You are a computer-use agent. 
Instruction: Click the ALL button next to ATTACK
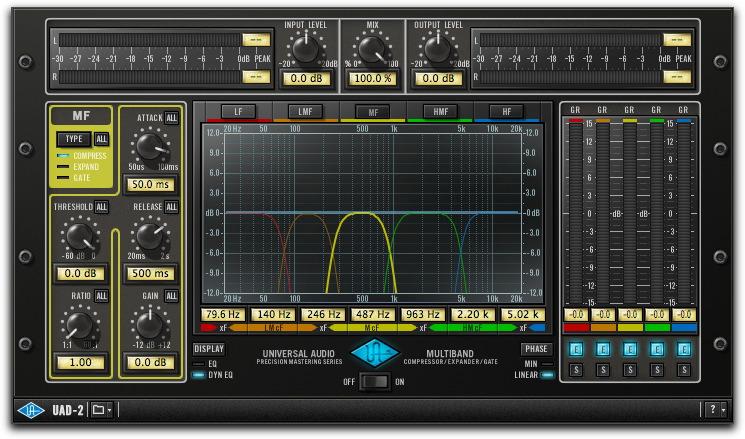coord(172,118)
